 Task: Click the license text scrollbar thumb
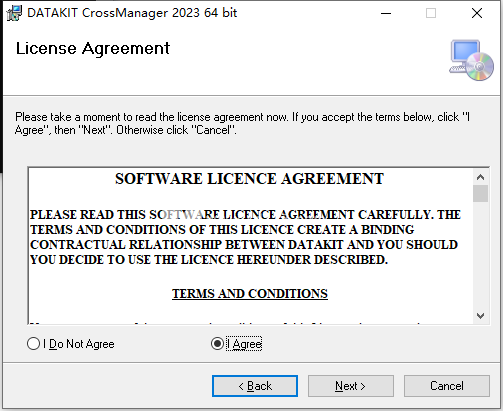(480, 193)
